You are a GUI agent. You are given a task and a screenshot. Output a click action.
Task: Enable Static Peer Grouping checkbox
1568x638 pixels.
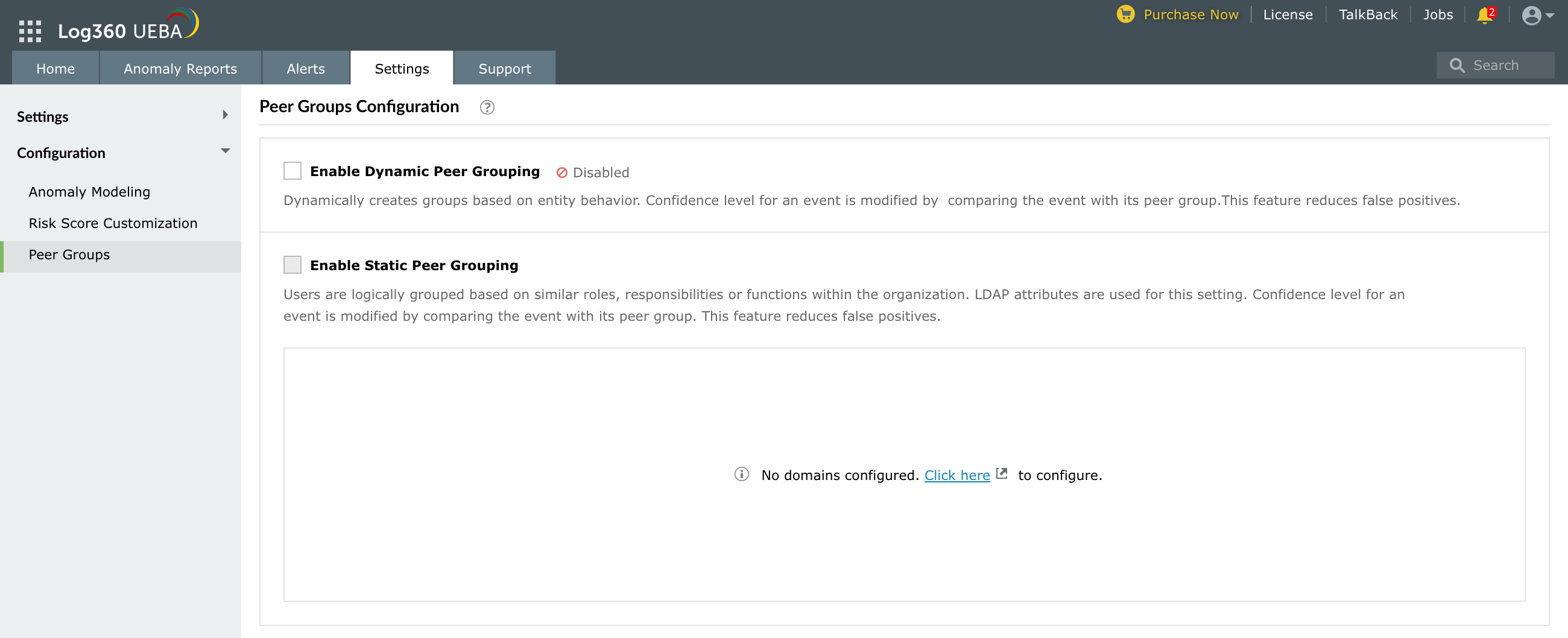tap(292, 264)
